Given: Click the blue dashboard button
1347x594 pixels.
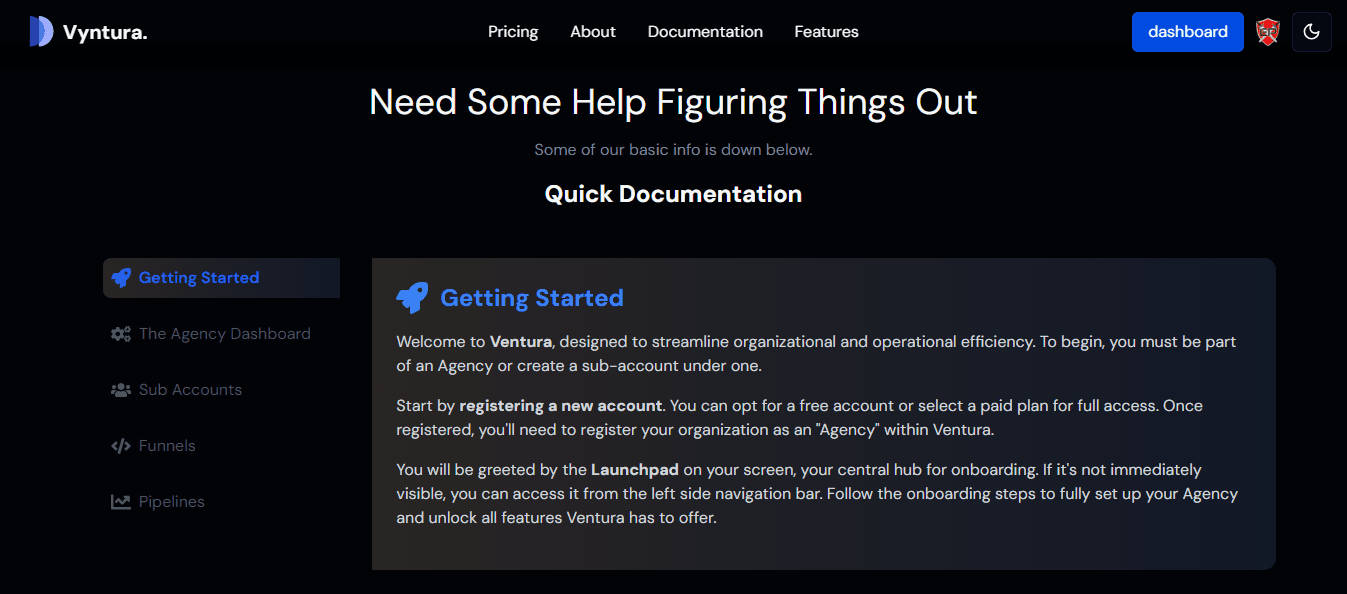Looking at the screenshot, I should pyautogui.click(x=1187, y=32).
